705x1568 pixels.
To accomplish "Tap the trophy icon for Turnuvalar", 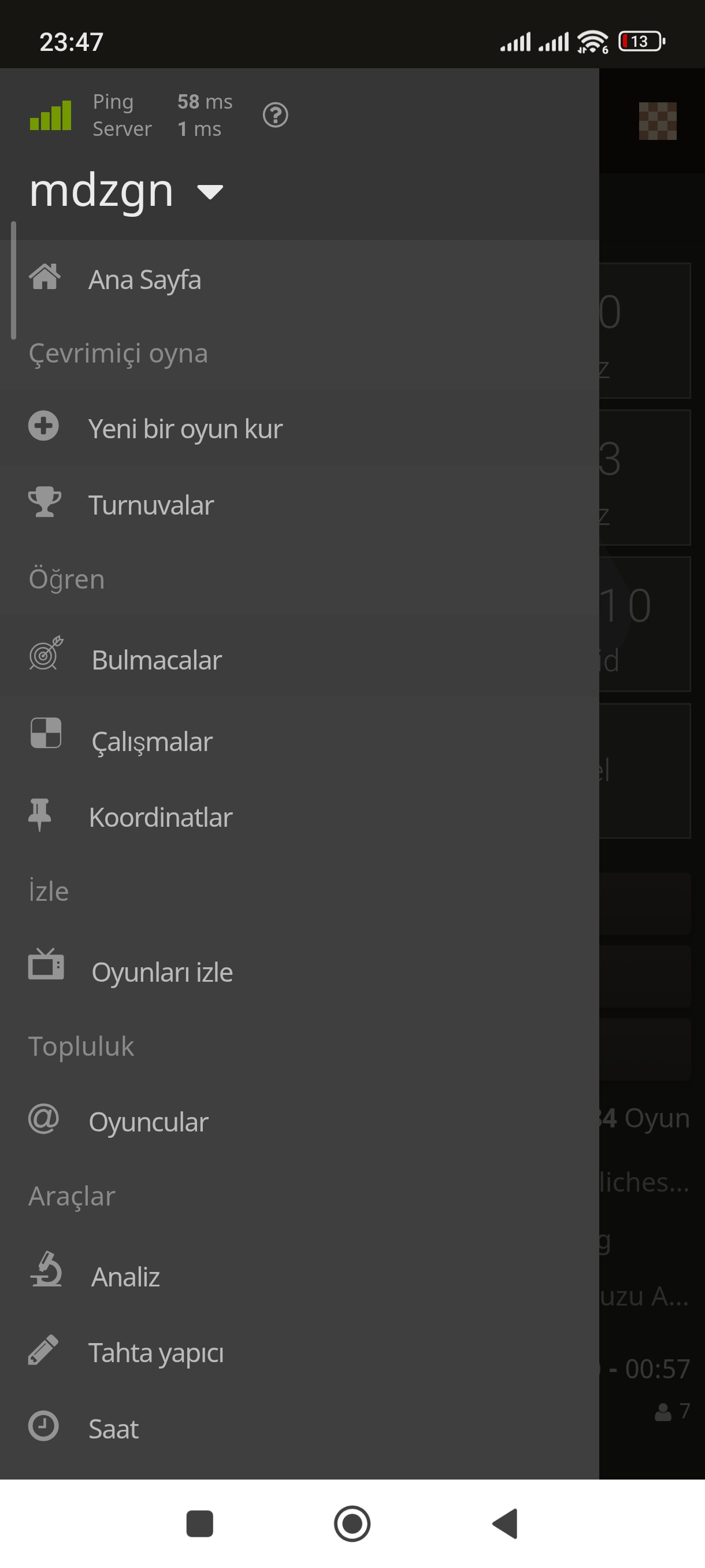I will click(44, 502).
